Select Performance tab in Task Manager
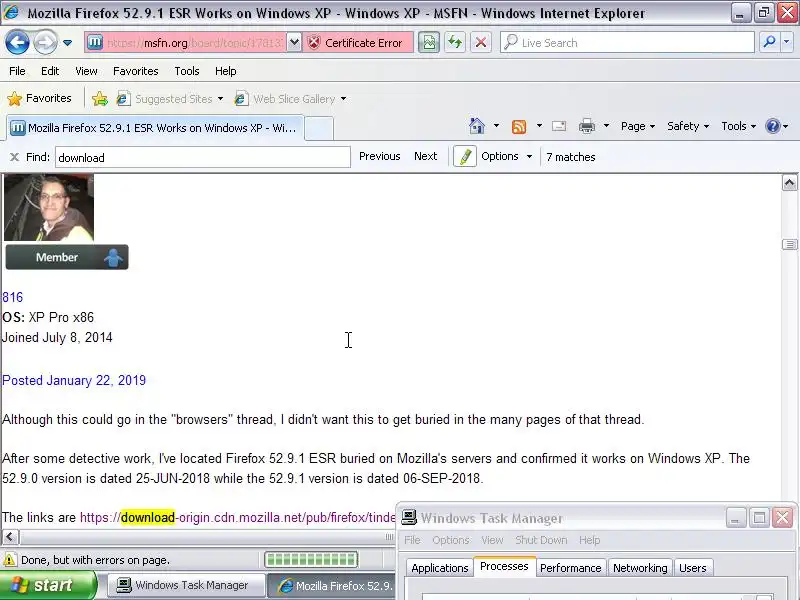This screenshot has width=800, height=600. pos(570,568)
